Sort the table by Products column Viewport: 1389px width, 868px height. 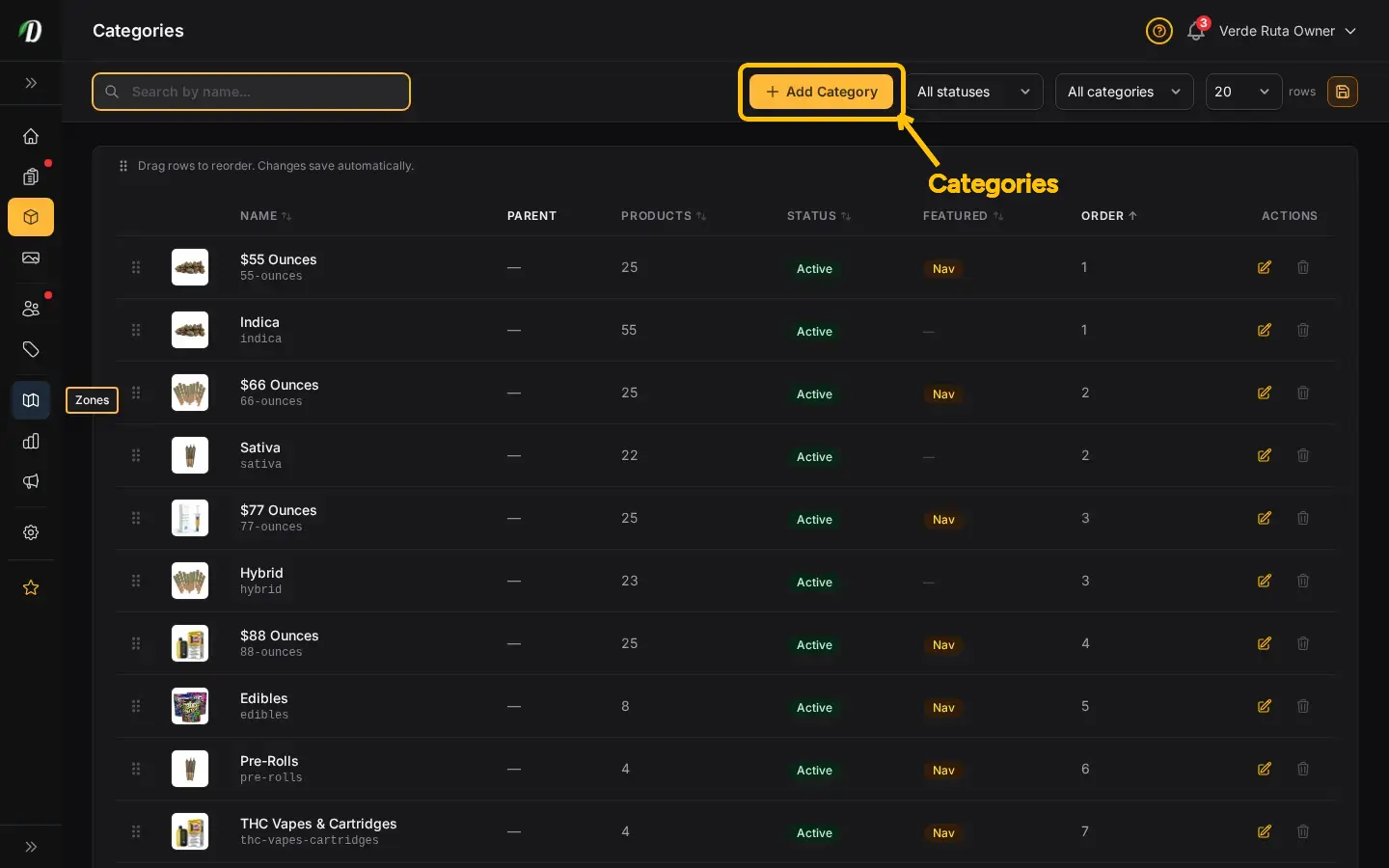(664, 216)
